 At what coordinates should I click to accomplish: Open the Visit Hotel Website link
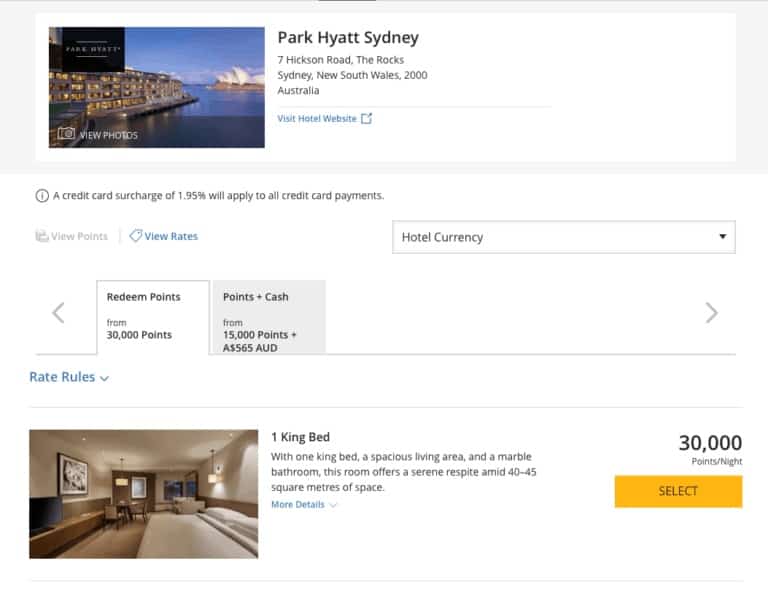[317, 119]
